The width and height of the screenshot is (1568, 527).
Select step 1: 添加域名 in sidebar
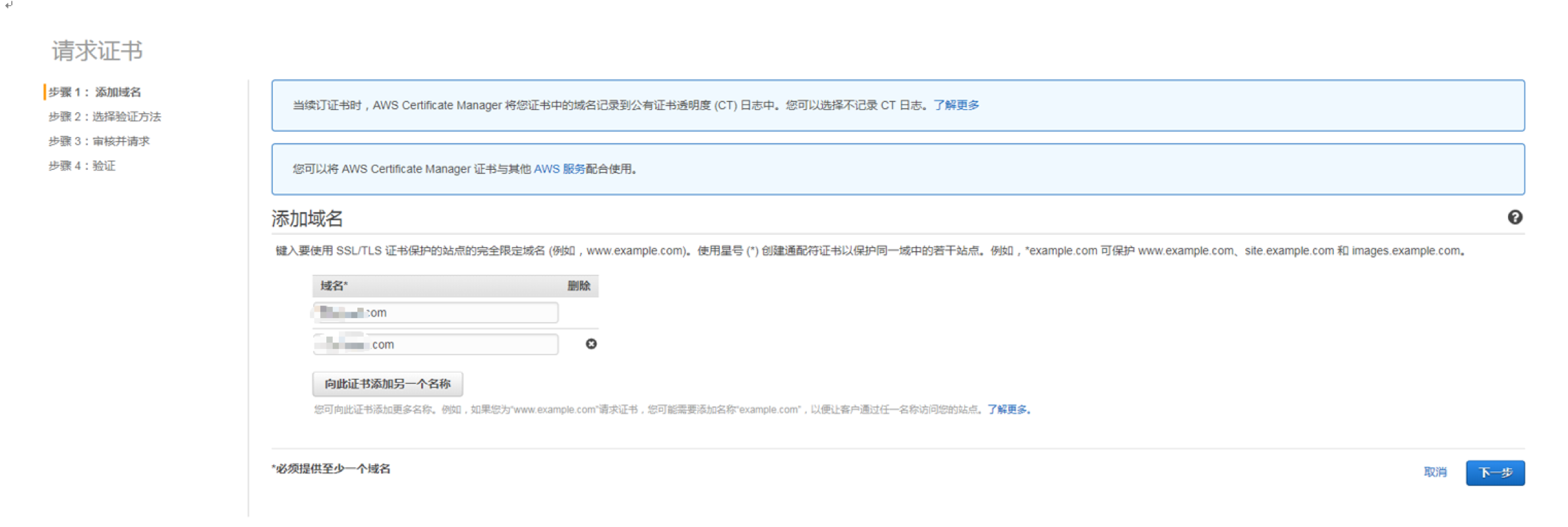pos(94,92)
